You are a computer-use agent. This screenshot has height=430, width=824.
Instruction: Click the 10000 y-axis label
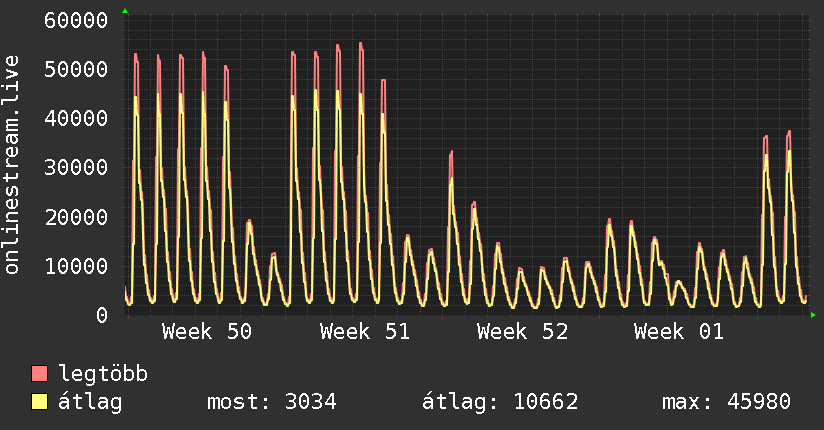[x=76, y=266]
